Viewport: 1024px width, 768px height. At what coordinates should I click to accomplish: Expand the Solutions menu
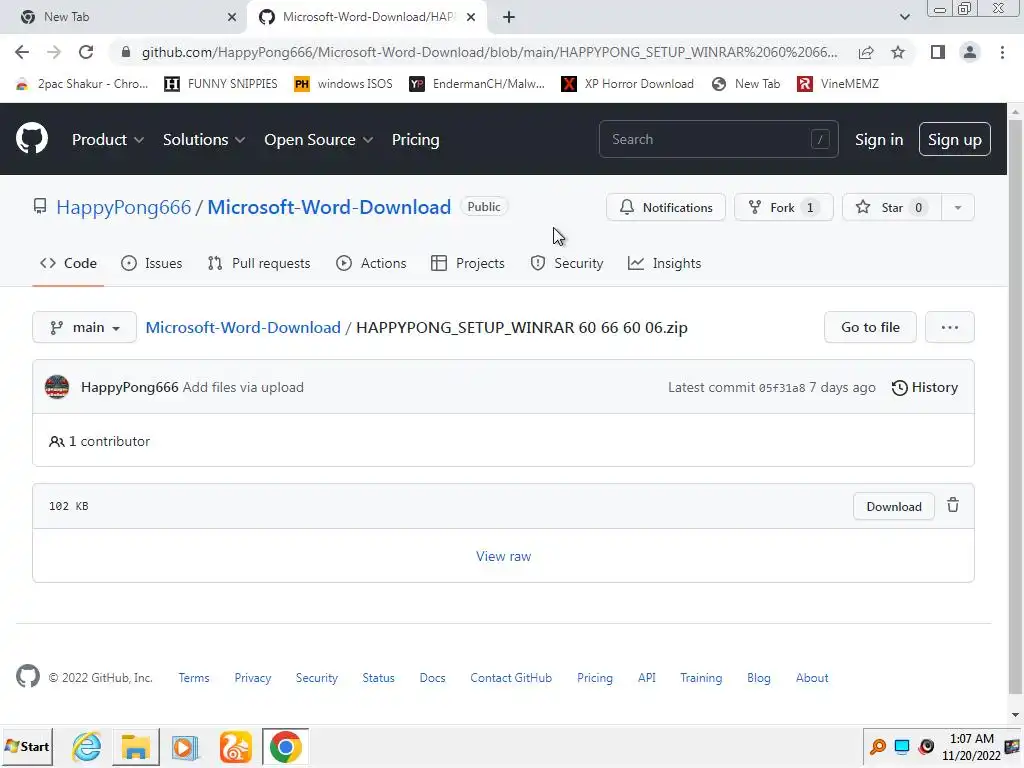point(204,140)
